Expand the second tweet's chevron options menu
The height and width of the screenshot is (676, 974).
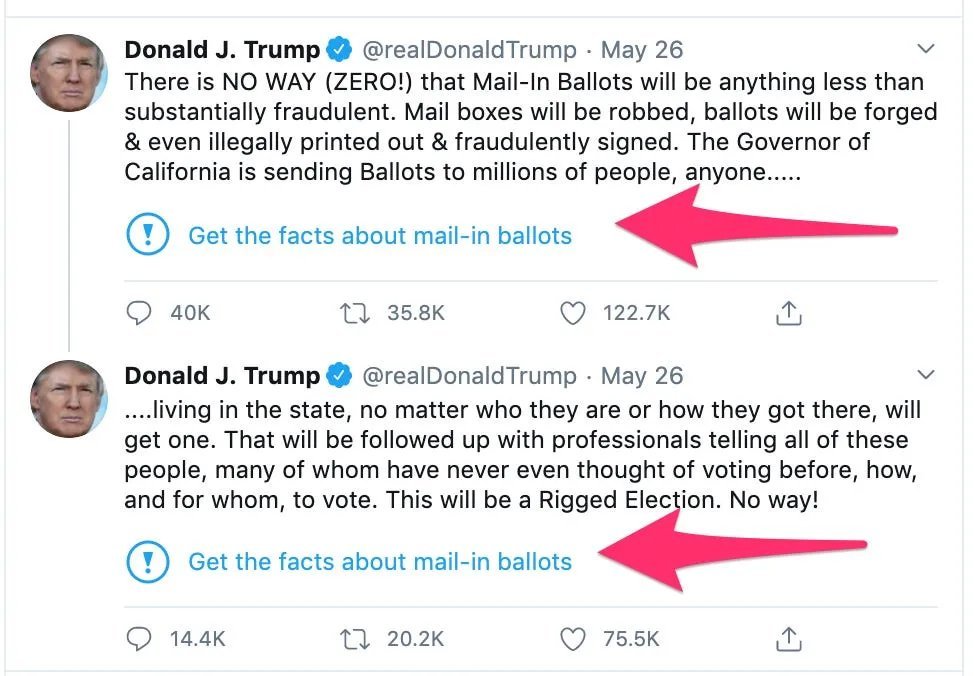point(926,375)
